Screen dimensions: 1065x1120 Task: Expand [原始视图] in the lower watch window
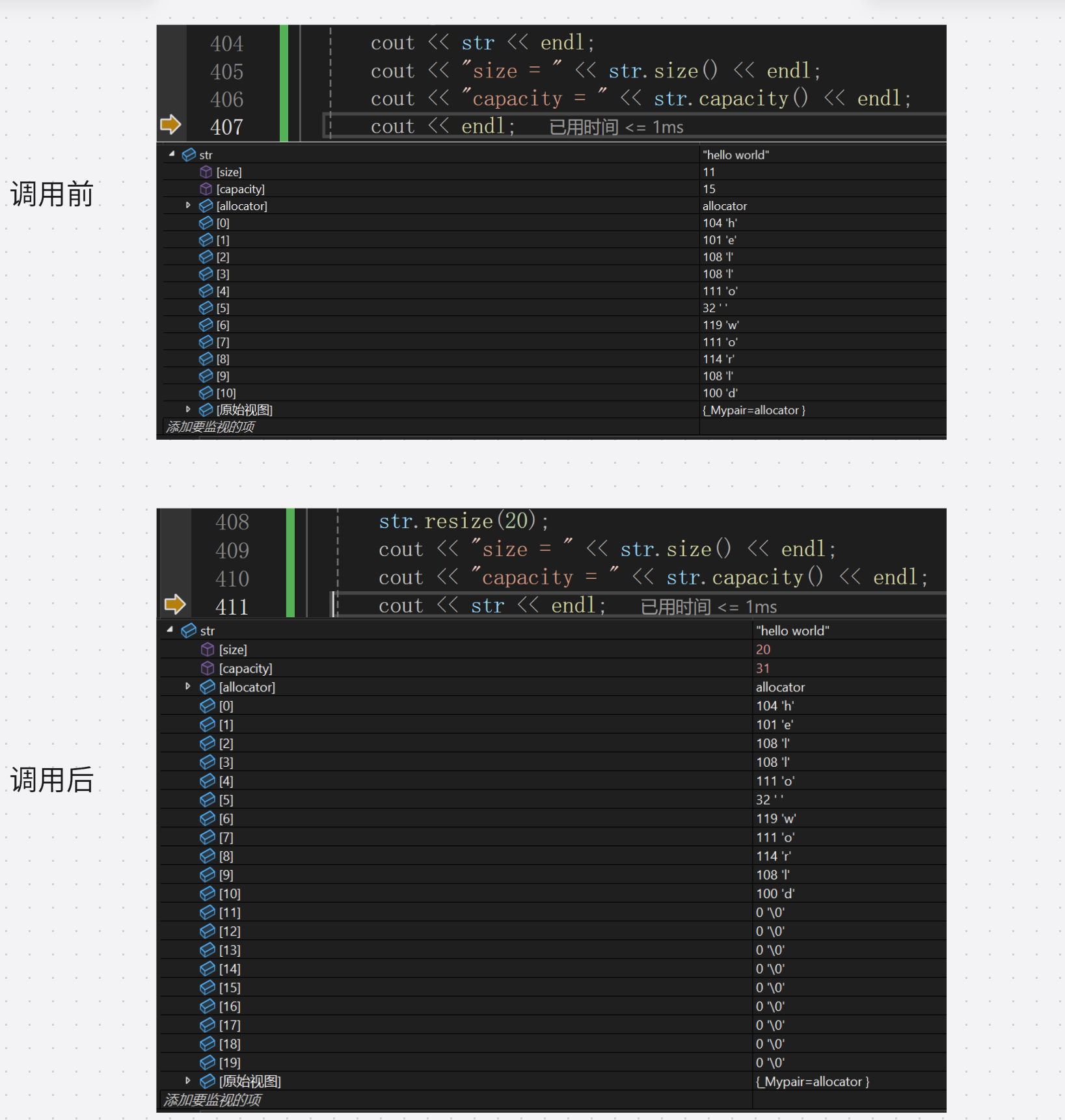pos(188,1081)
